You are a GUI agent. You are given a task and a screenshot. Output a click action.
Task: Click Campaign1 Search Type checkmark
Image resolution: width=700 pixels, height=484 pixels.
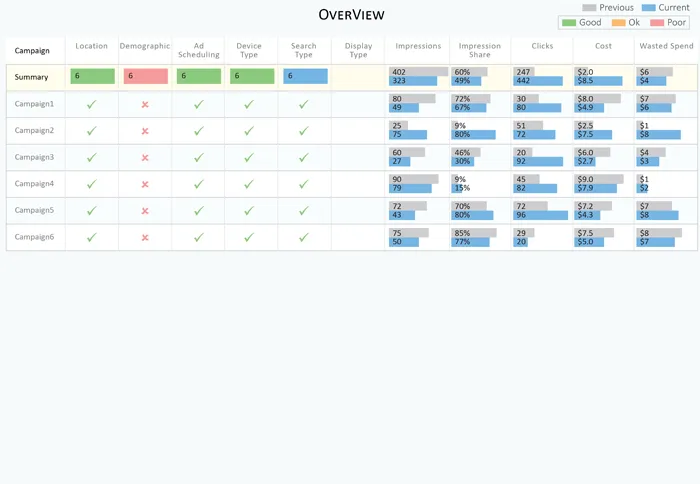coord(304,104)
